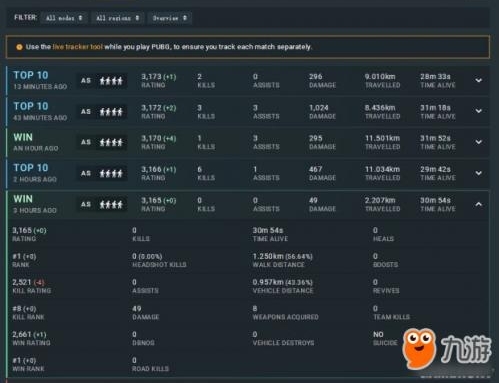Click the 296 damage value
Screen dimensions: 499x383
coord(316,77)
